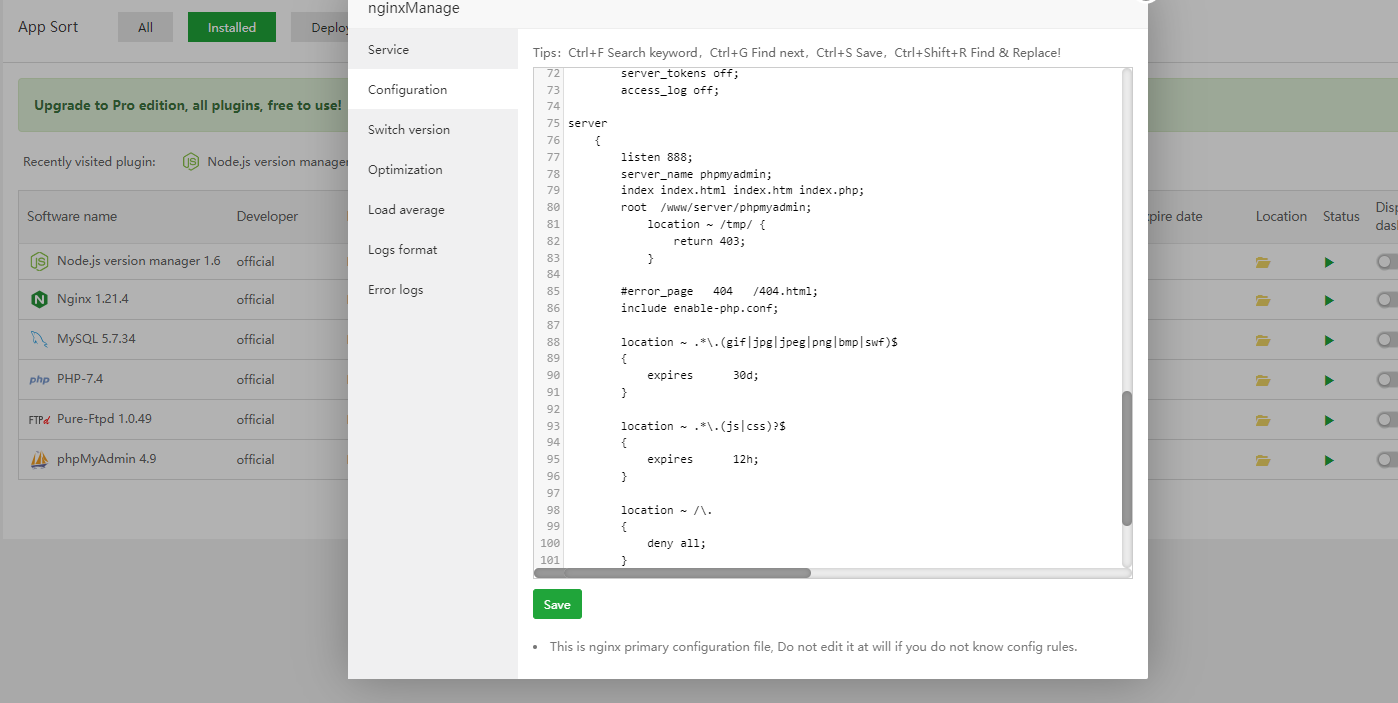1398x703 pixels.
Task: Click the Software name column header
Action: click(72, 216)
